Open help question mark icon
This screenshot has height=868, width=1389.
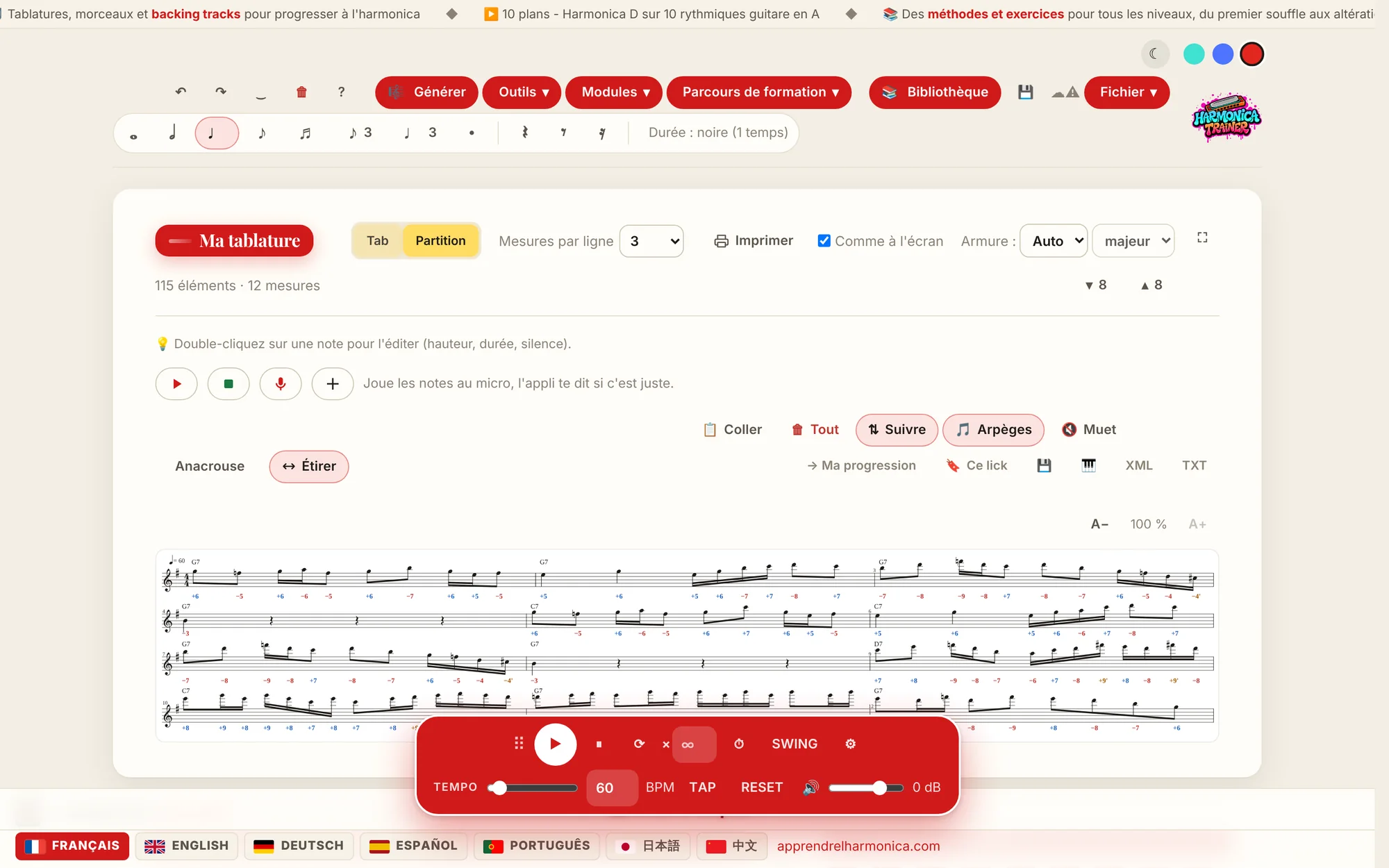[x=341, y=92]
